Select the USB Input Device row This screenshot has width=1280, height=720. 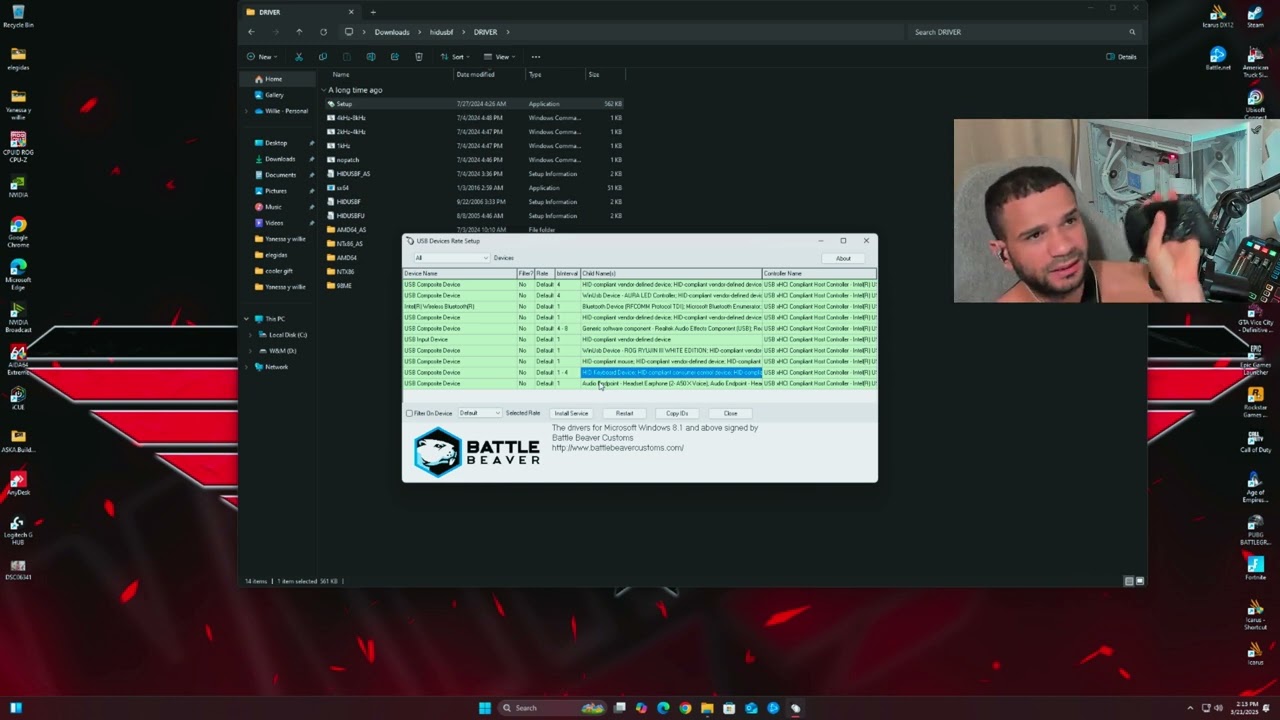pyautogui.click(x=640, y=339)
